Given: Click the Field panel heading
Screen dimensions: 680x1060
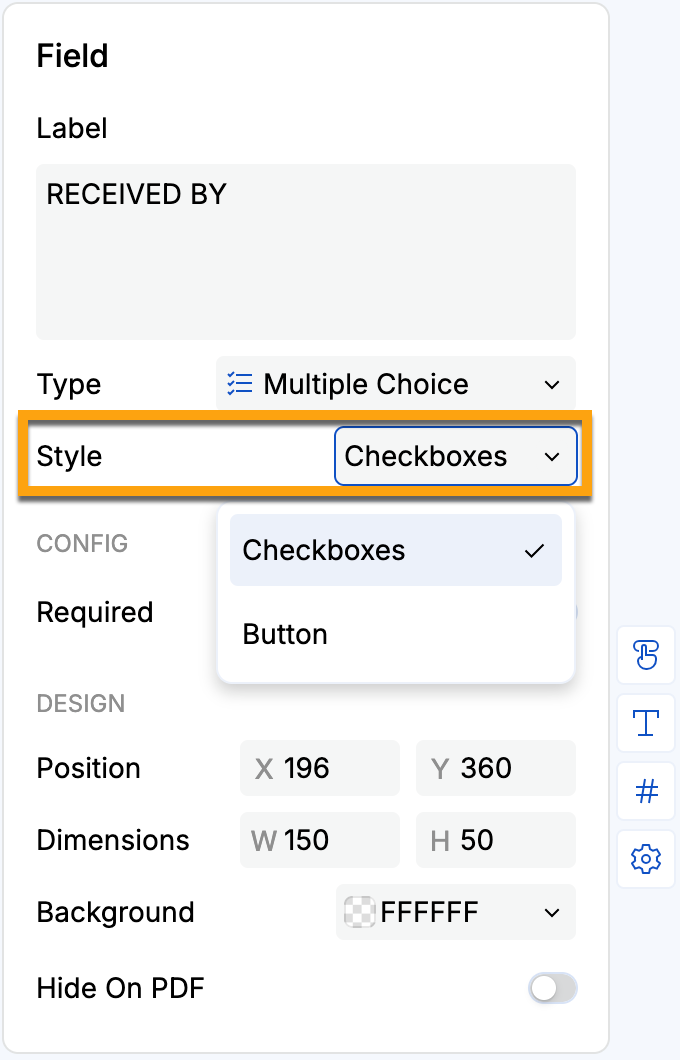Looking at the screenshot, I should tap(72, 55).
